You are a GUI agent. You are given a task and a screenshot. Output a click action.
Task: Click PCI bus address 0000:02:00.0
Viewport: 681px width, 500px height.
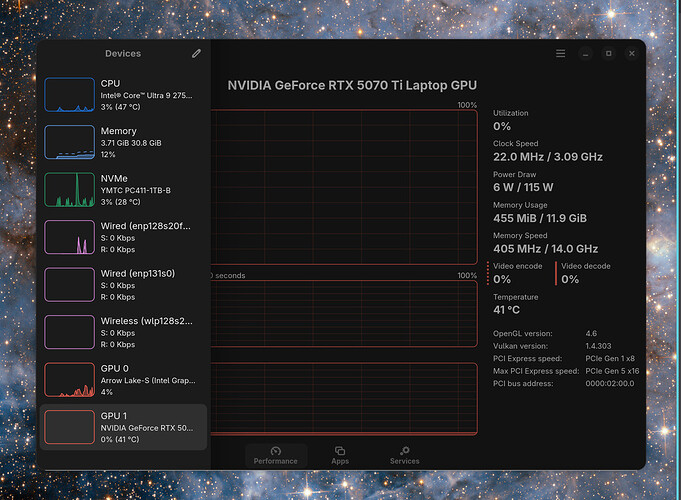609,384
